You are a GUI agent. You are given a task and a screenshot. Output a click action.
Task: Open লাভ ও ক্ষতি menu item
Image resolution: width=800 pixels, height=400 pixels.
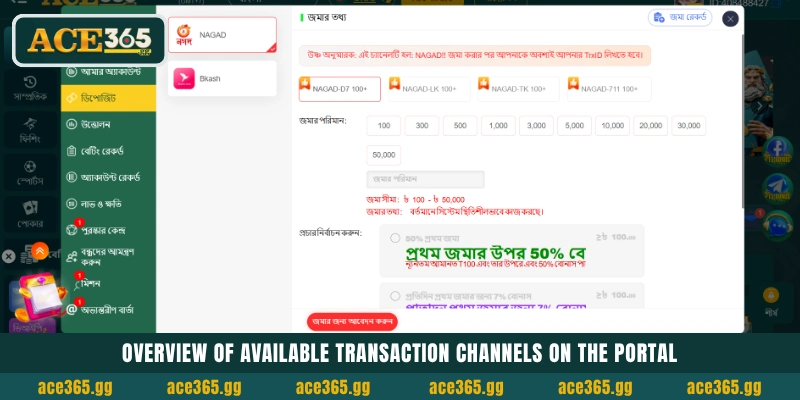tap(108, 204)
